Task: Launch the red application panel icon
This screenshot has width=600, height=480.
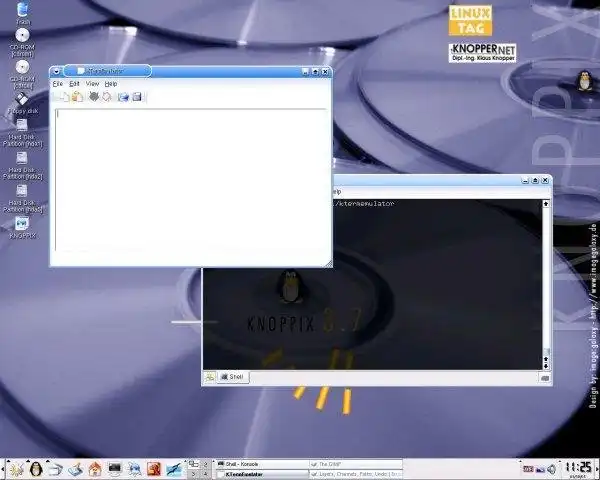Action: tap(154, 469)
